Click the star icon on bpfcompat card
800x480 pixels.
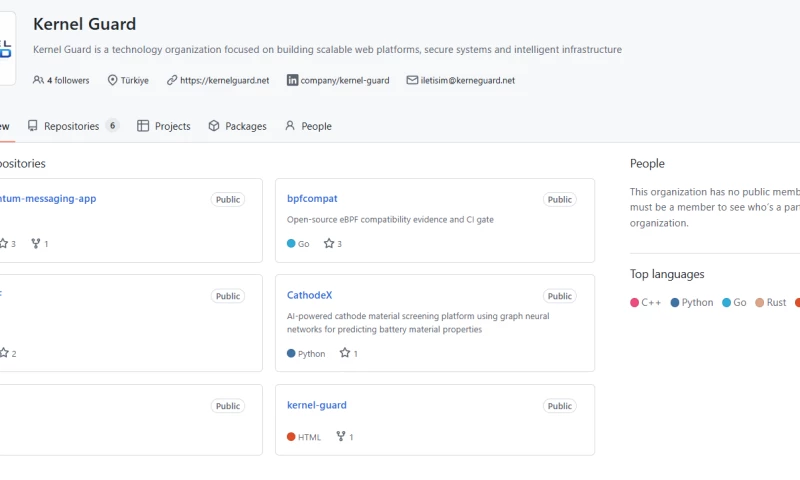coord(329,243)
